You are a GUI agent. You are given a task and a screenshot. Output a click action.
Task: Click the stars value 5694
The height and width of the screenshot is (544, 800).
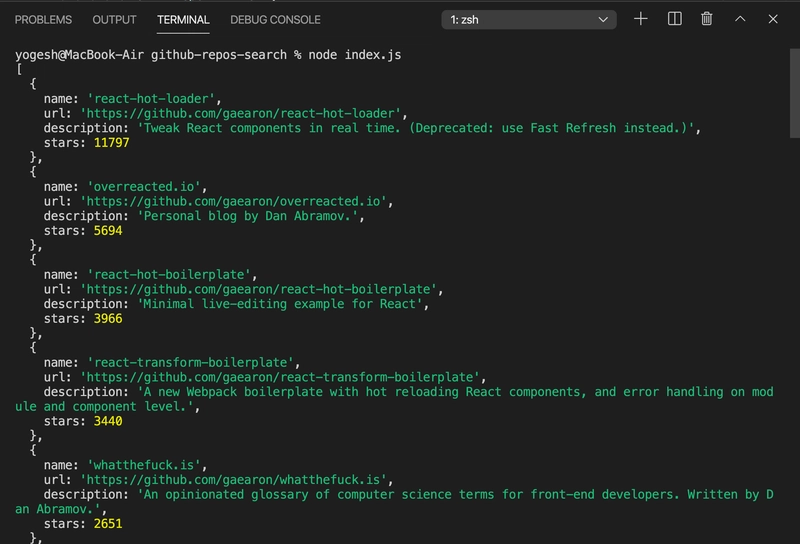108,231
